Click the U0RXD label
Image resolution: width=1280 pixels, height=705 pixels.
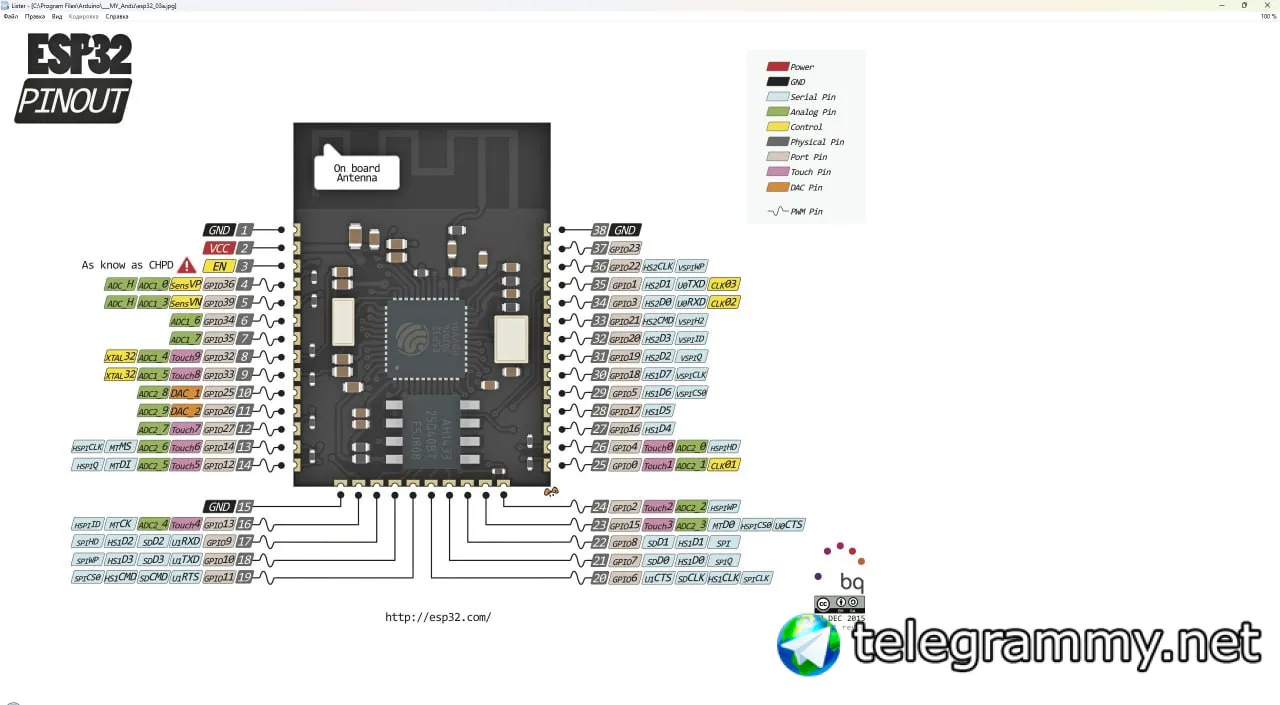click(x=691, y=302)
